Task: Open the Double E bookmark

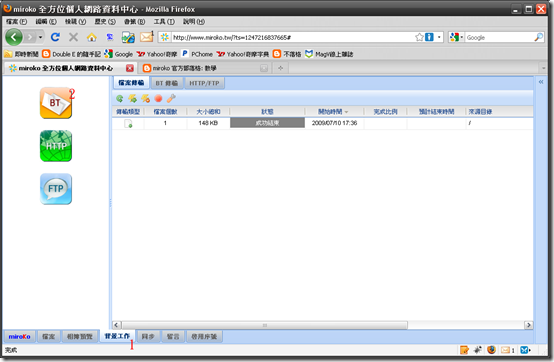Action: click(72, 54)
